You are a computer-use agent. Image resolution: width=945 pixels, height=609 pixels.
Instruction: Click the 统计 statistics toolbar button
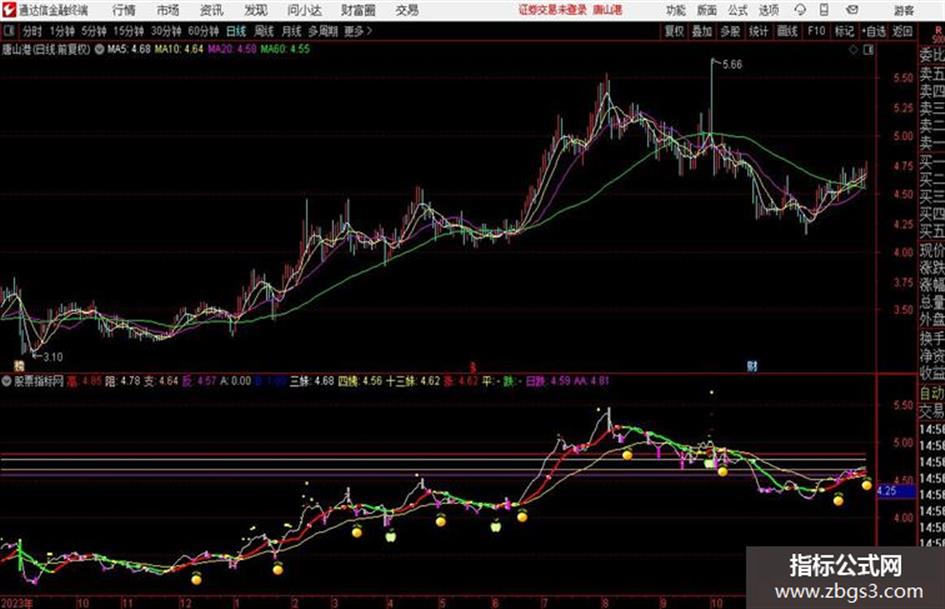pyautogui.click(x=758, y=31)
